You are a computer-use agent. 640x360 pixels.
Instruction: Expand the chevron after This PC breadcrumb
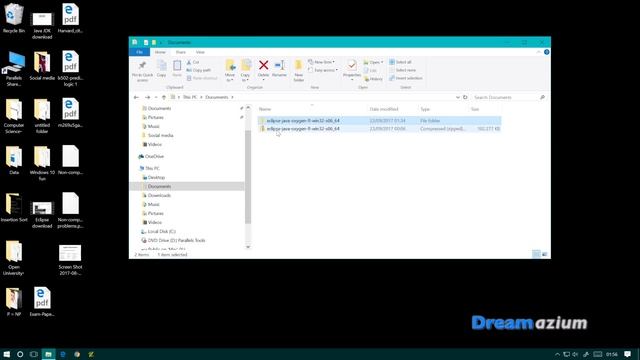pos(201,97)
